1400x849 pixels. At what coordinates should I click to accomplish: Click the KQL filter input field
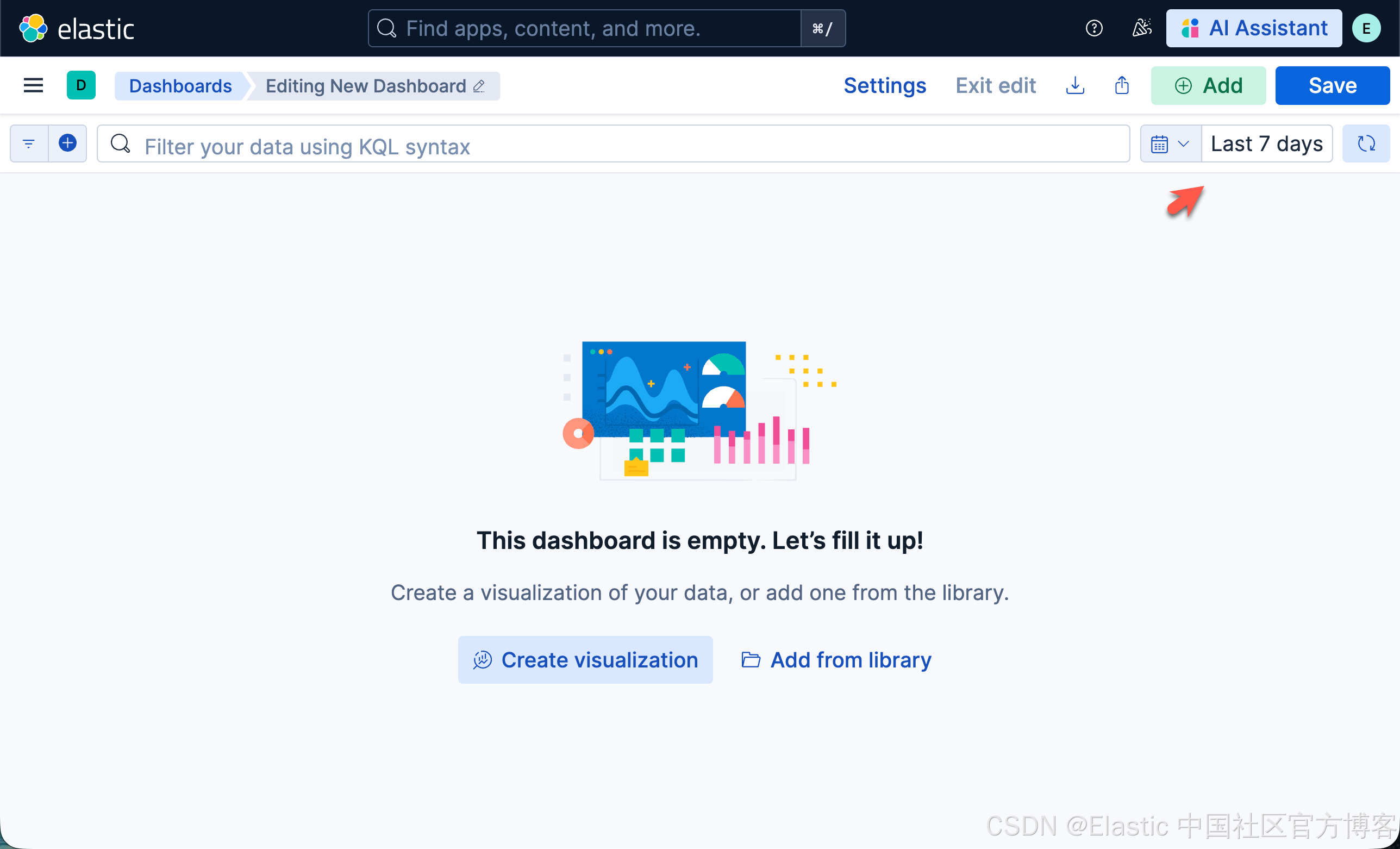click(614, 145)
